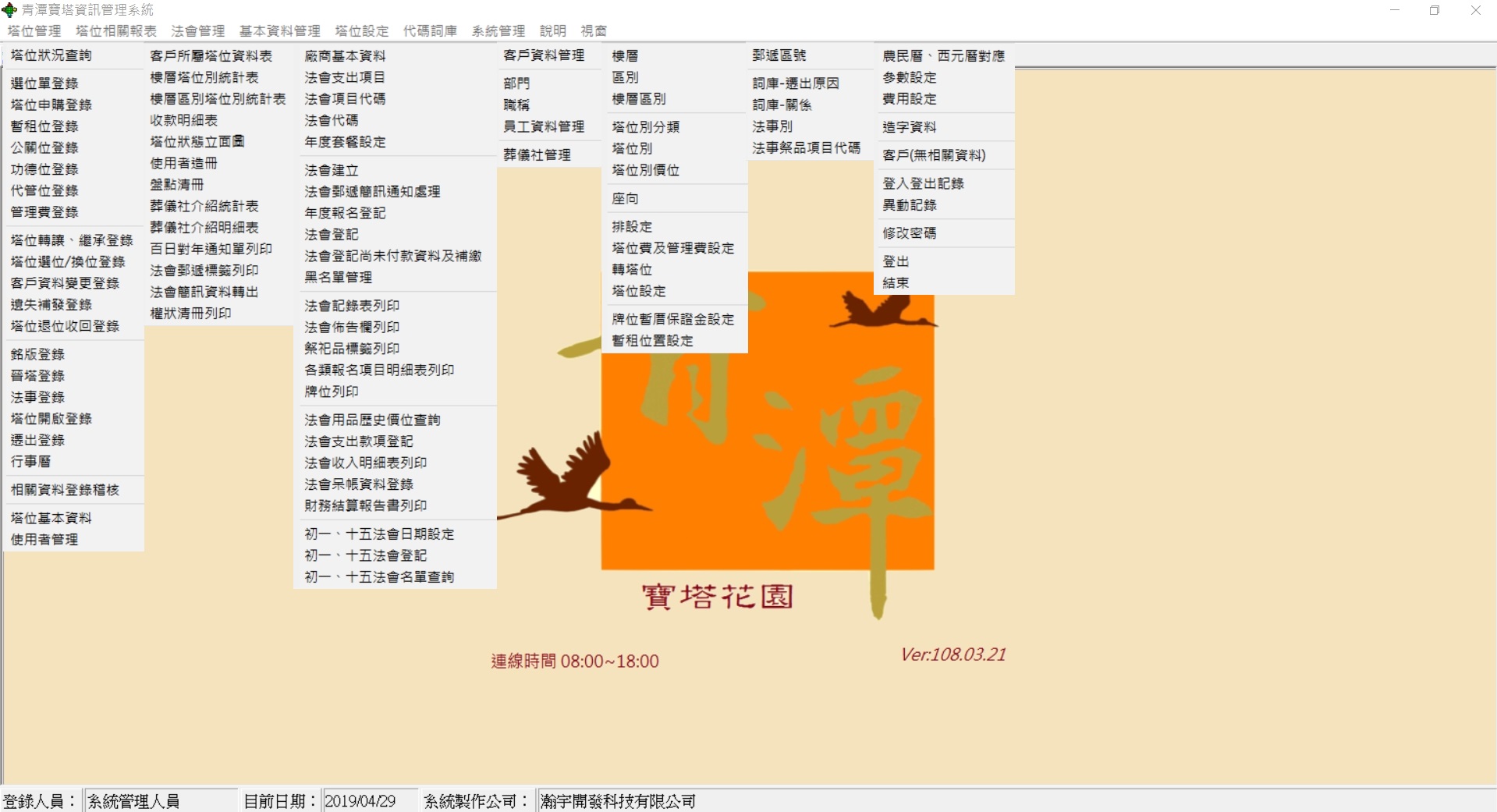Select 塔位費及管理費設定
This screenshot has width=1497, height=812.
click(x=675, y=248)
